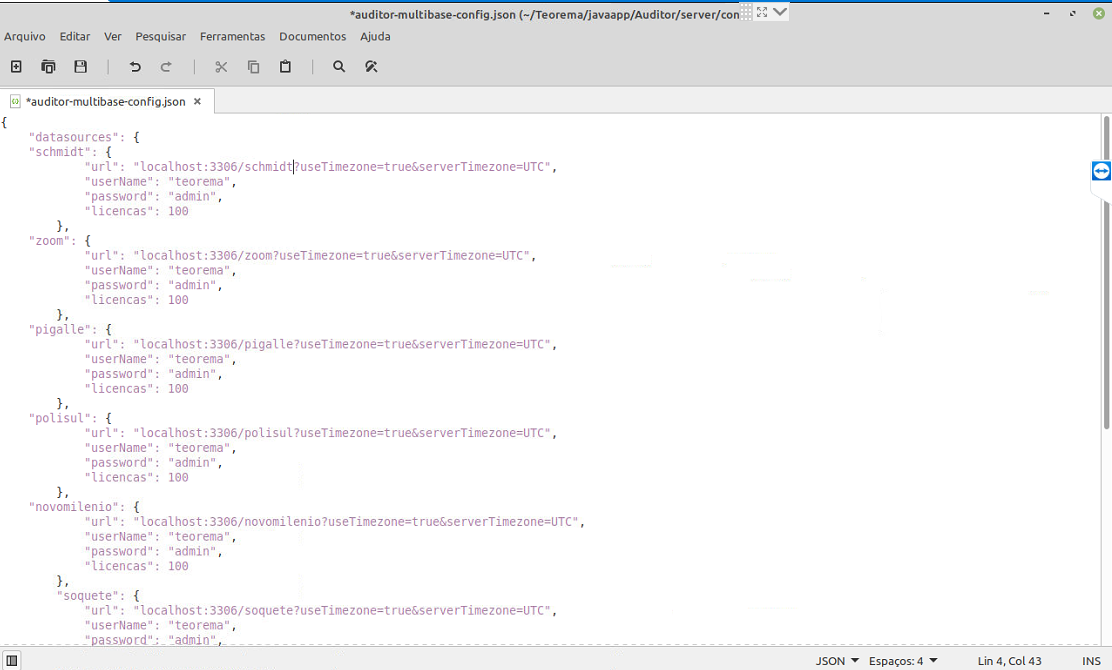
Task: Toggle side panel icon in status bar
Action: click(x=11, y=661)
